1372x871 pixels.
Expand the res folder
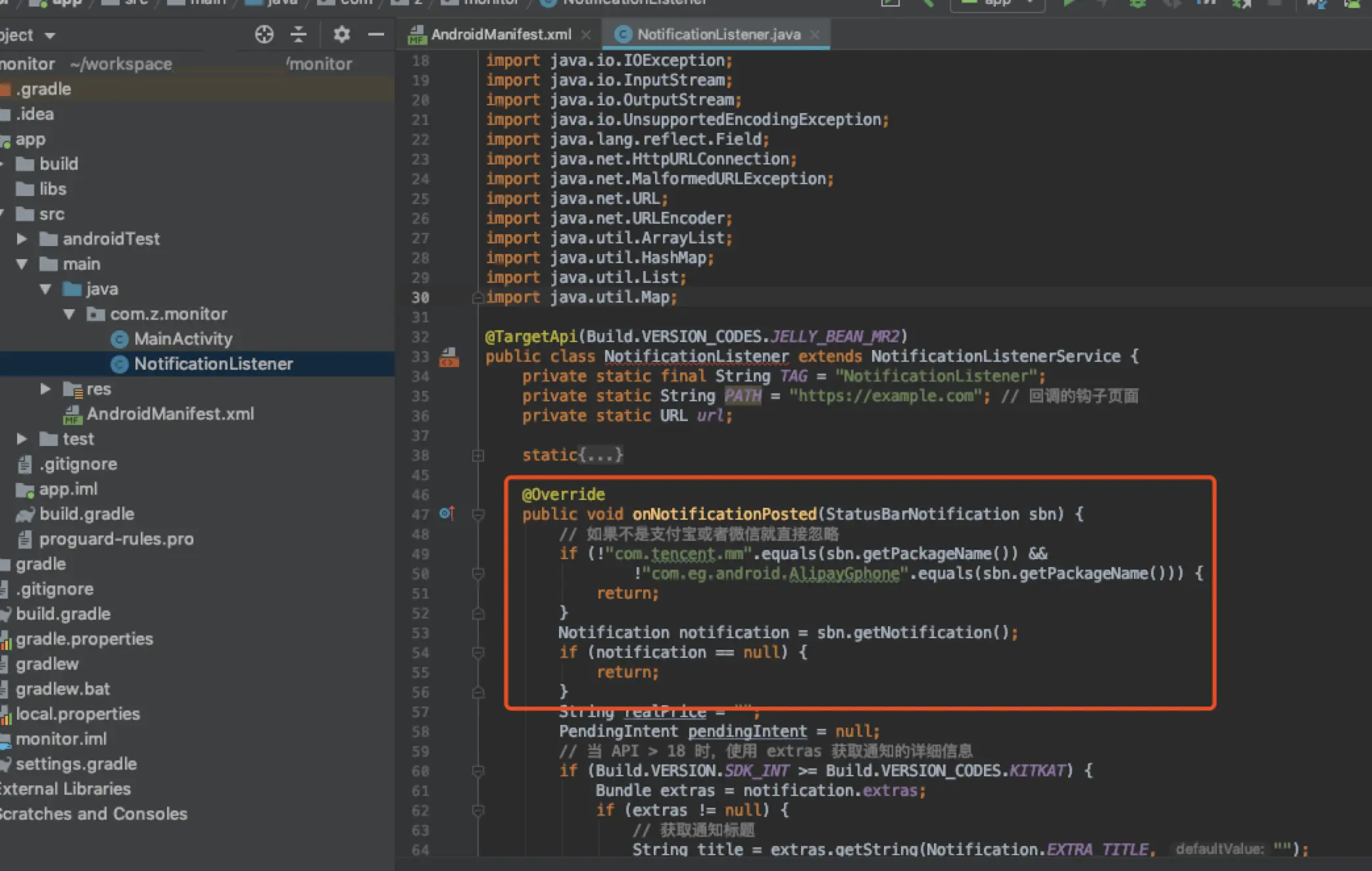click(x=45, y=389)
